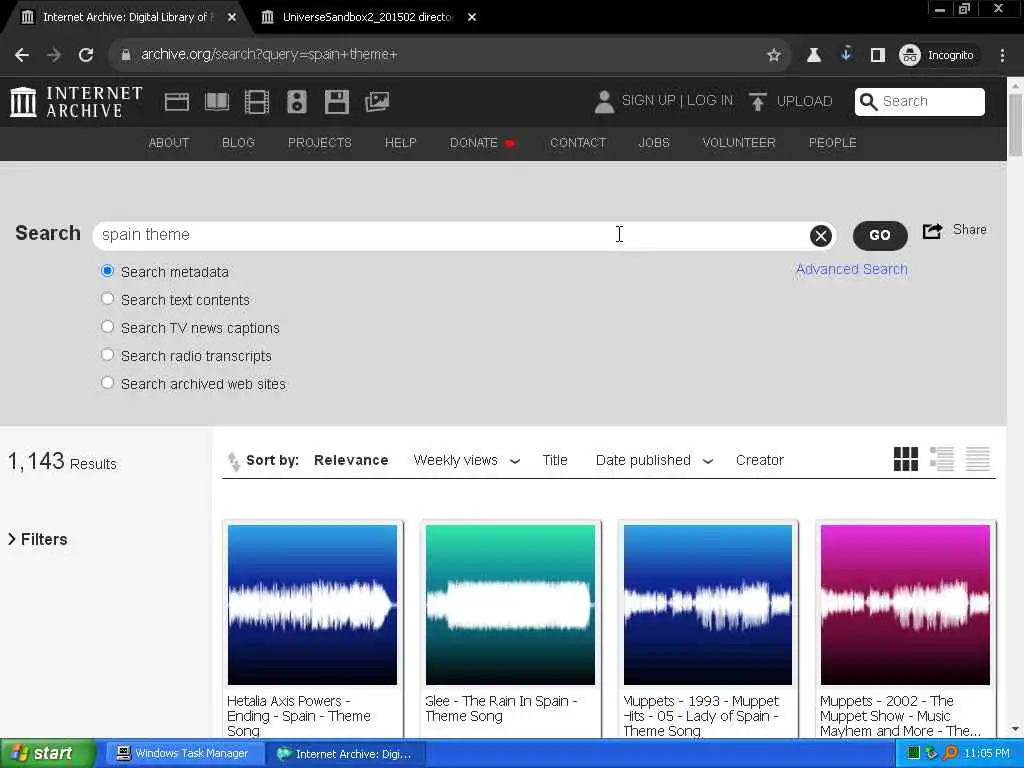This screenshot has height=768, width=1024.
Task: Switch to extended list view
Action: pos(942,459)
